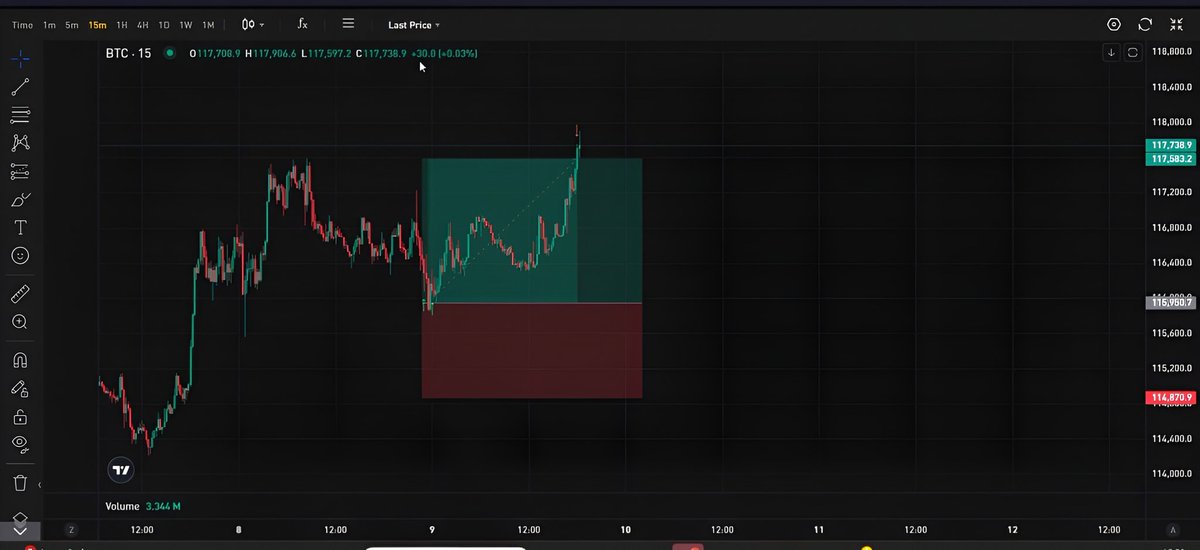
Task: Open the hamburger lines menu in top toolbar
Action: pos(348,23)
